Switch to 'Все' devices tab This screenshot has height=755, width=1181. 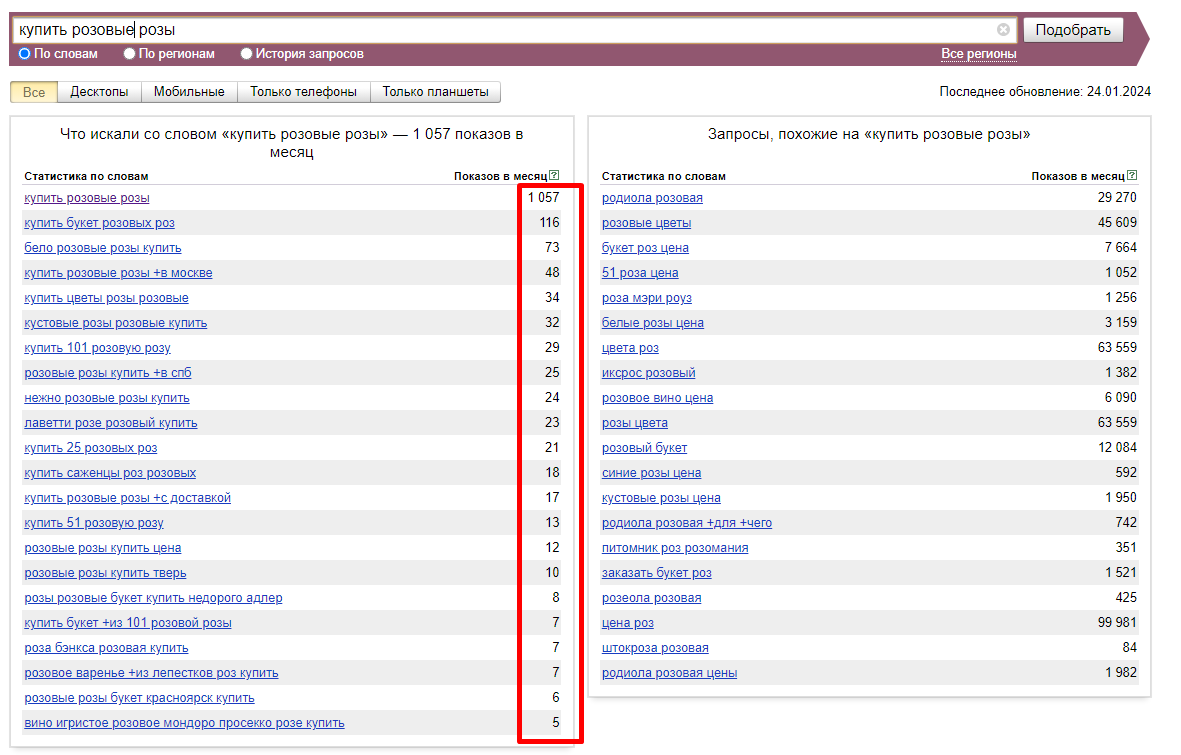pos(34,92)
